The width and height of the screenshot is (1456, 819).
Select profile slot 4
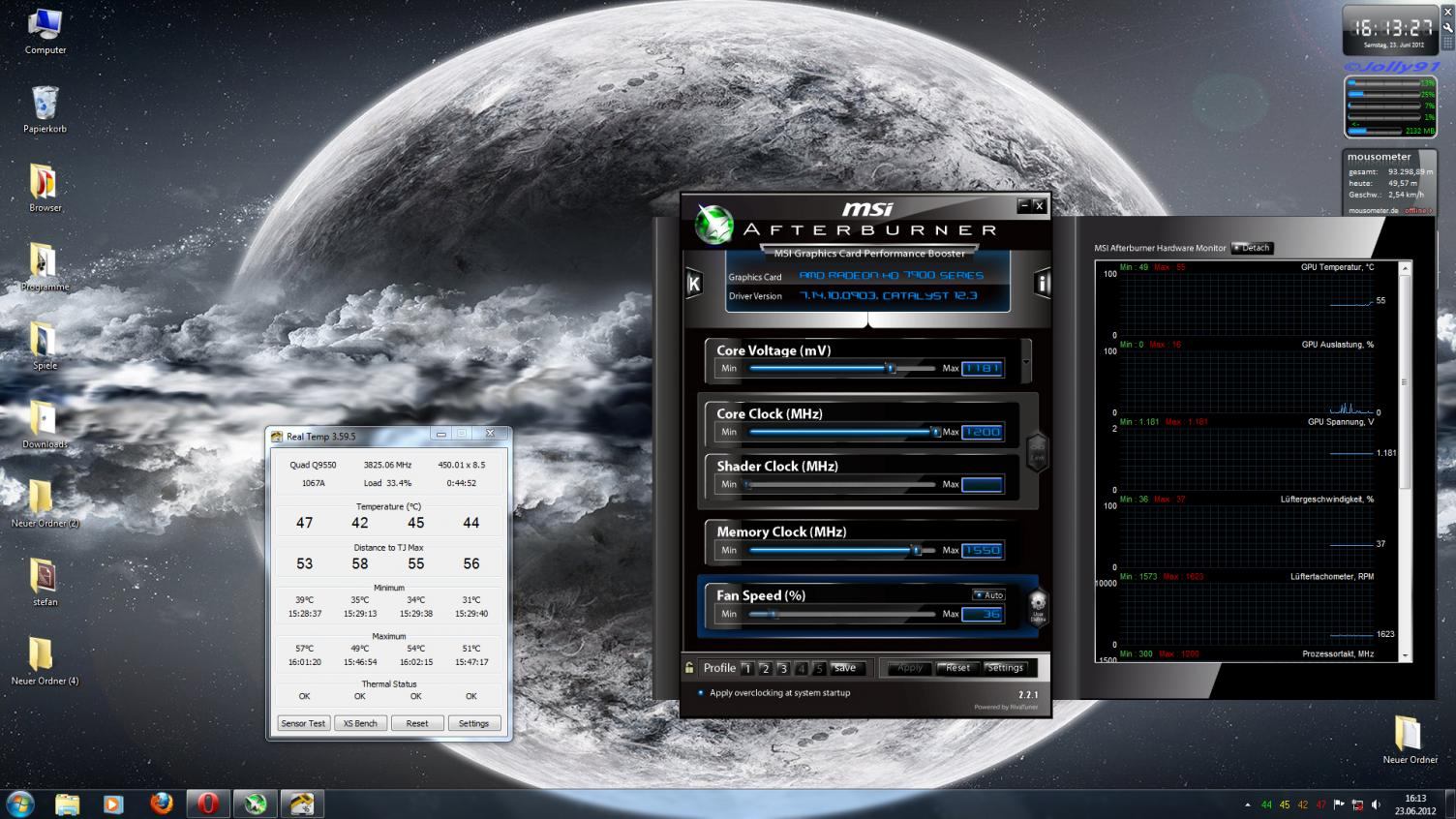pyautogui.click(x=801, y=668)
